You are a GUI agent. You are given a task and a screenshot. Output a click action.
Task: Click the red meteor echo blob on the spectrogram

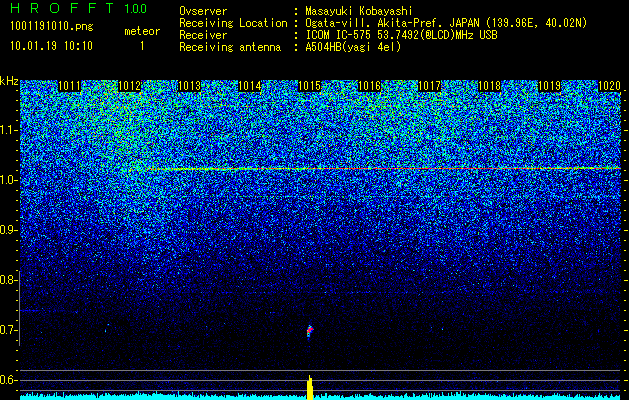pyautogui.click(x=310, y=331)
